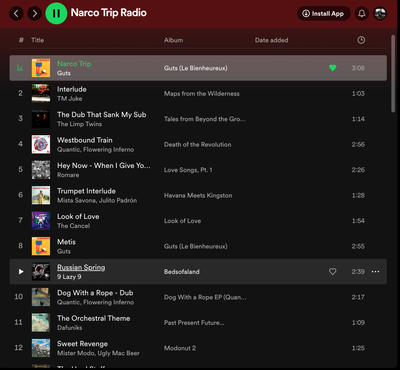Image resolution: width=400 pixels, height=370 pixels.
Task: Open more options for Russian Spring
Action: click(375, 272)
